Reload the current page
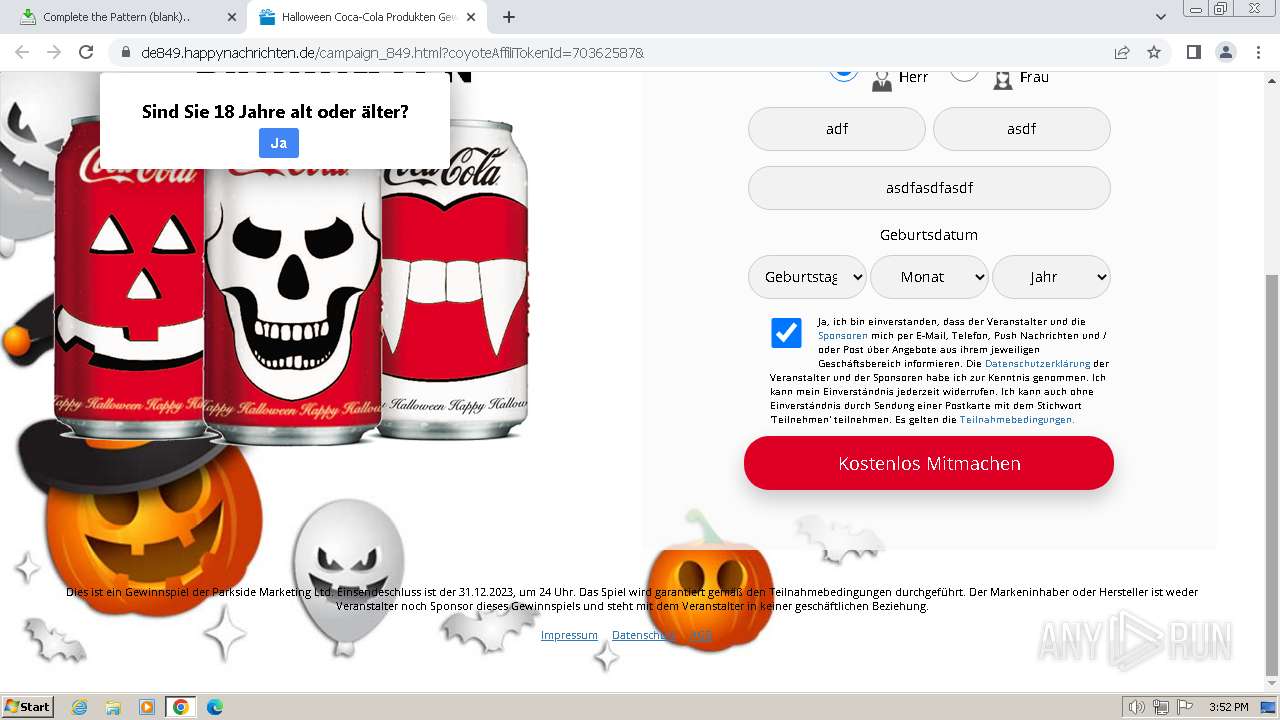 coord(86,52)
